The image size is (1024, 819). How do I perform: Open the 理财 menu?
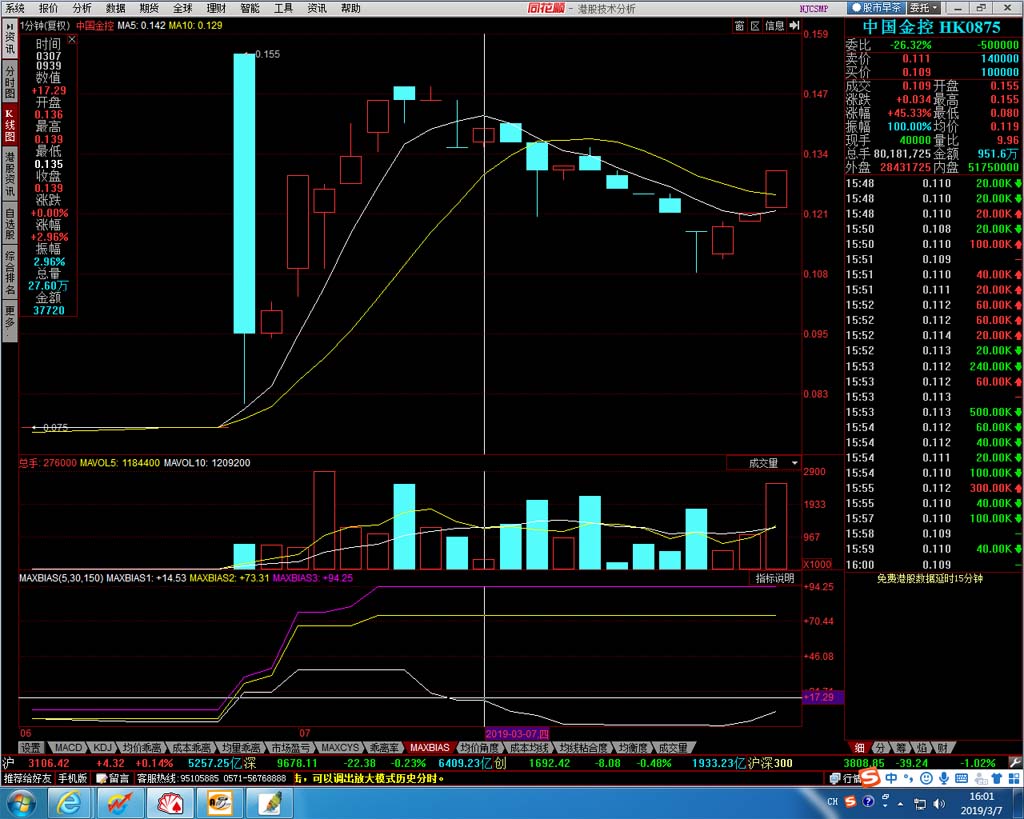pyautogui.click(x=216, y=8)
